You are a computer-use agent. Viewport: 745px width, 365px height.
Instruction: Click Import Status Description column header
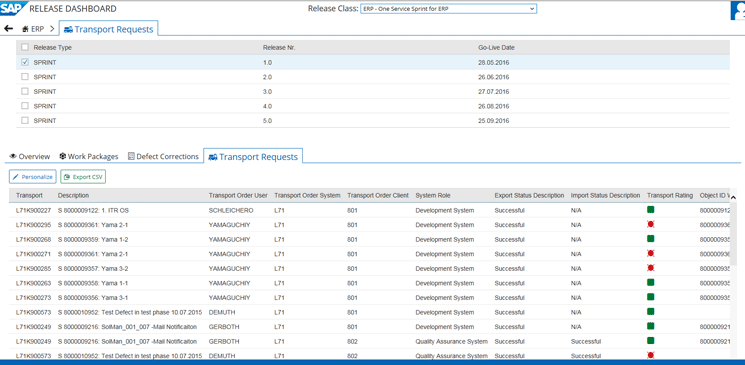[605, 195]
